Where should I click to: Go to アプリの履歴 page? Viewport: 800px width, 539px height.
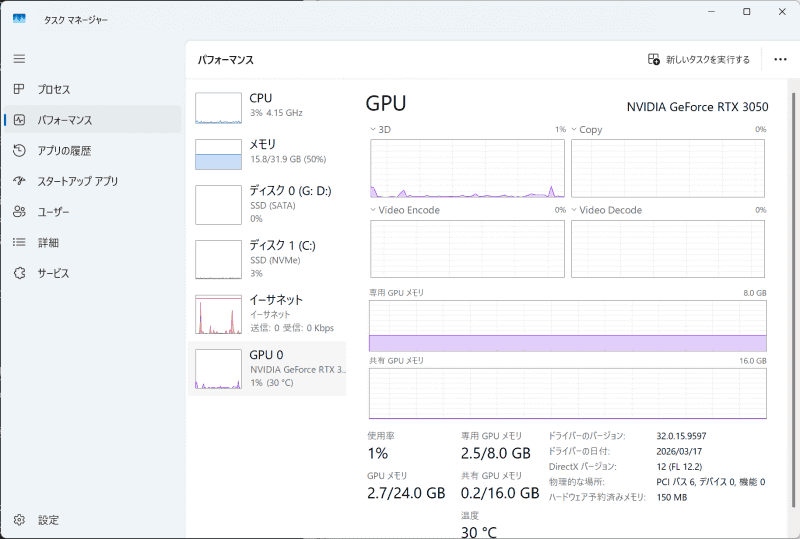click(92, 151)
